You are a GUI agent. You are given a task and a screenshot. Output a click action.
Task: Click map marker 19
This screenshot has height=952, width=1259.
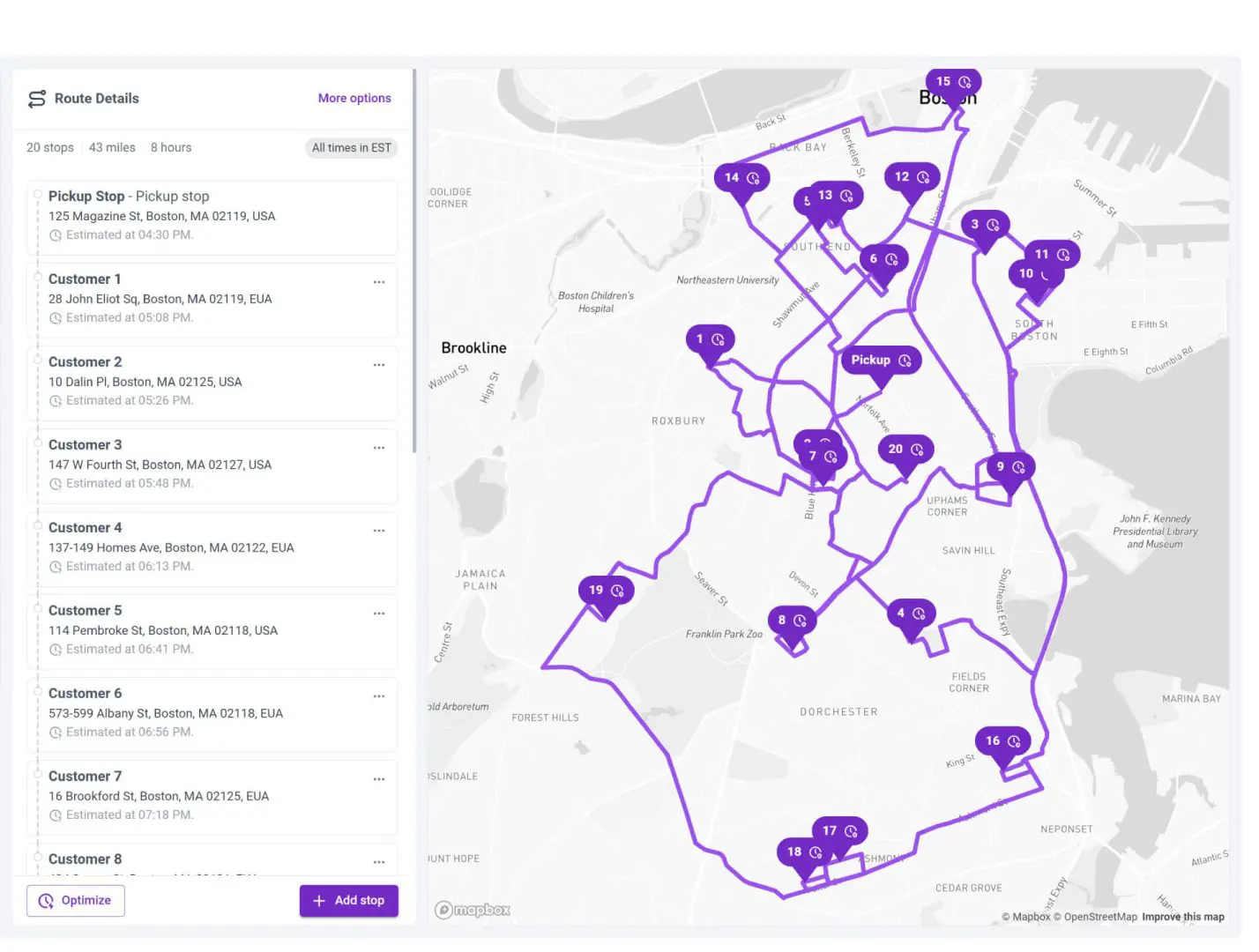tap(606, 591)
